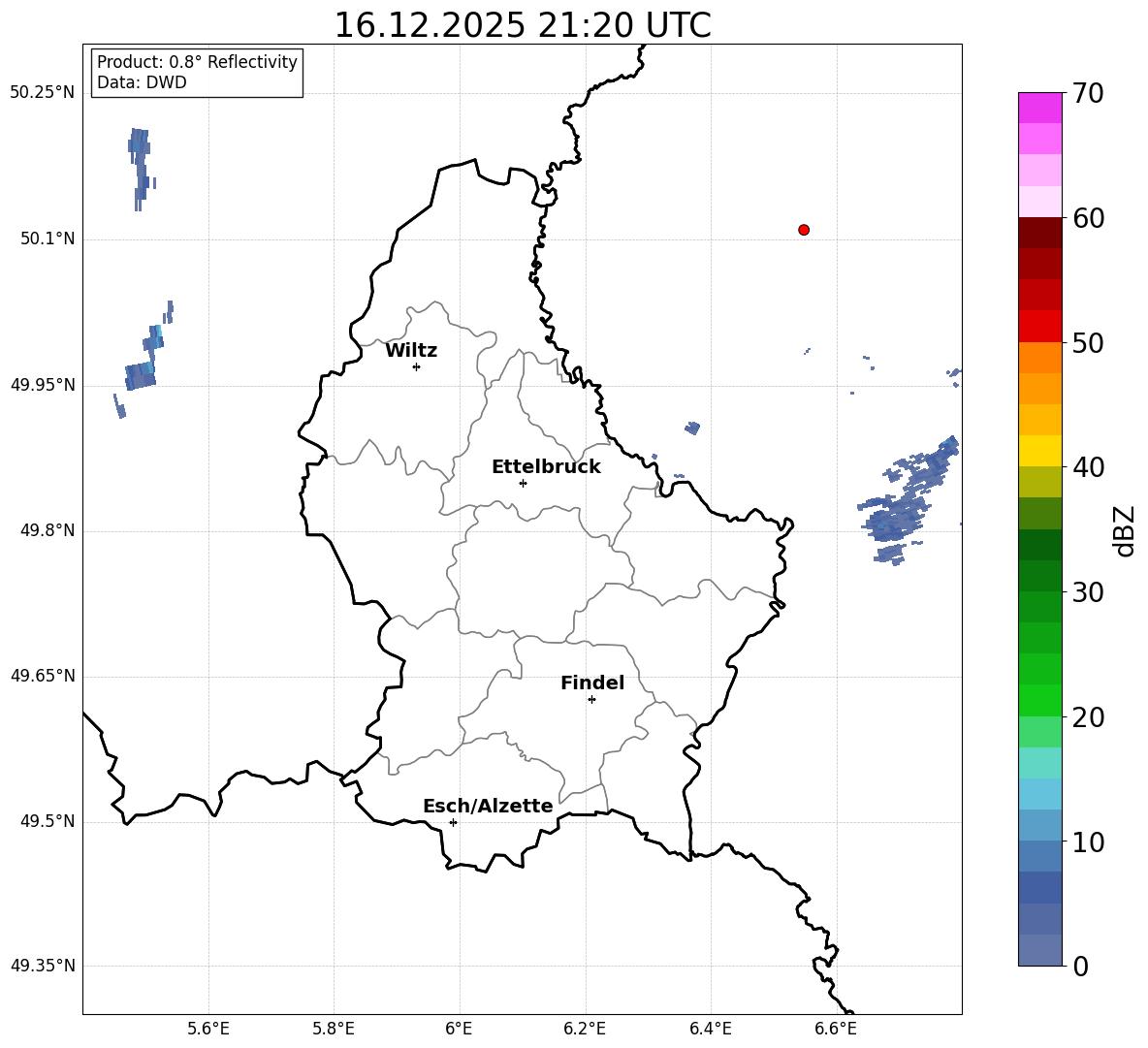1148x1048 pixels.
Task: Click the title 16.12.2025 21:20 UTC
Action: (x=523, y=25)
